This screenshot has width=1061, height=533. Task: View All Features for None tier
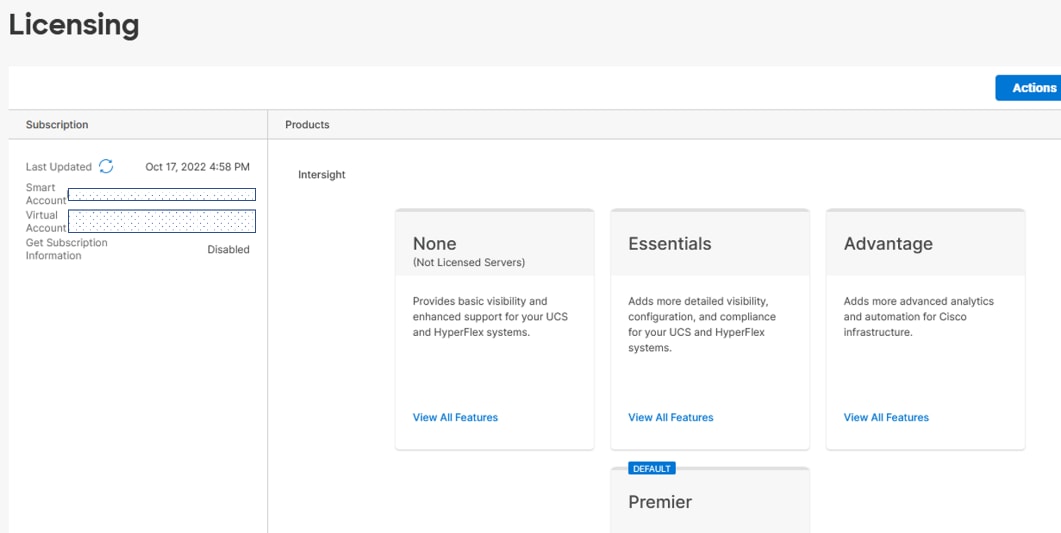point(455,417)
